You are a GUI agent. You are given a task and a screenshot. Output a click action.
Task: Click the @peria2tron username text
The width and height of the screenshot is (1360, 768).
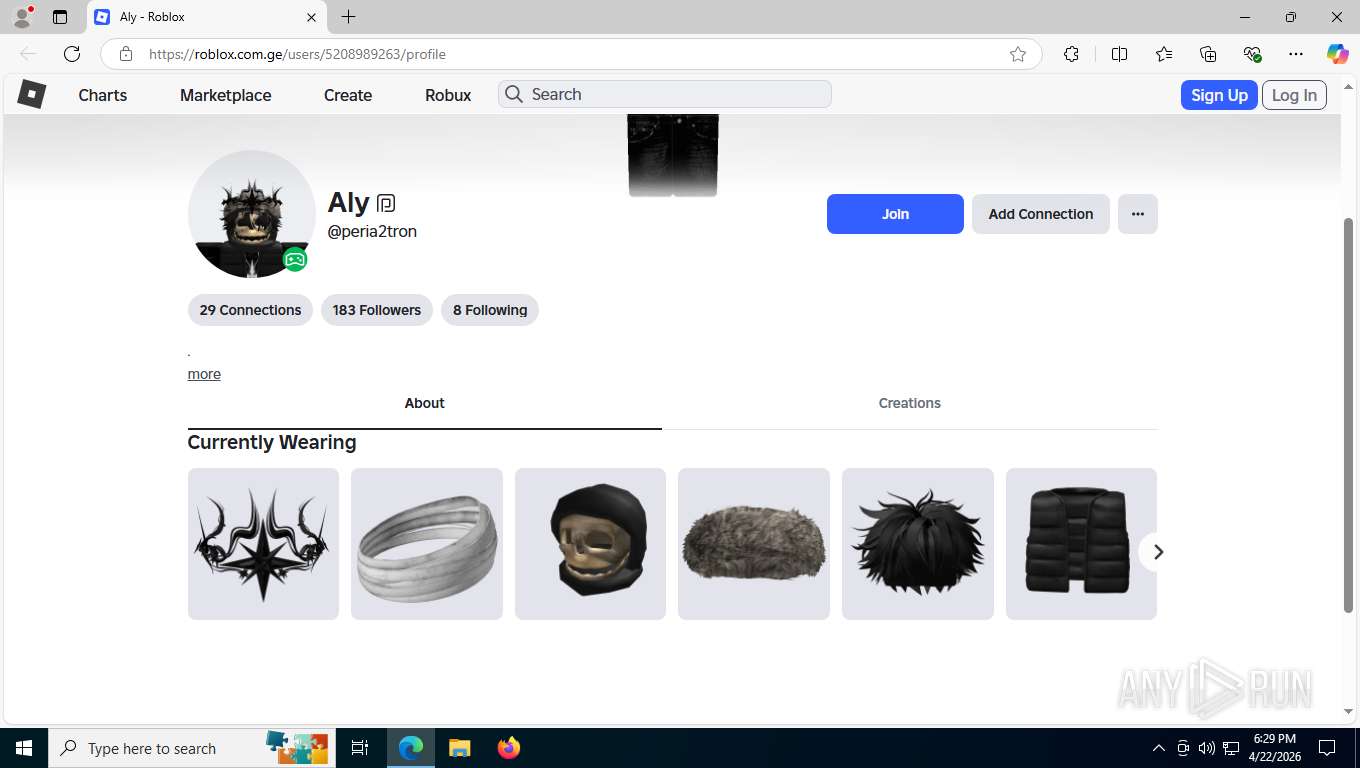372,231
